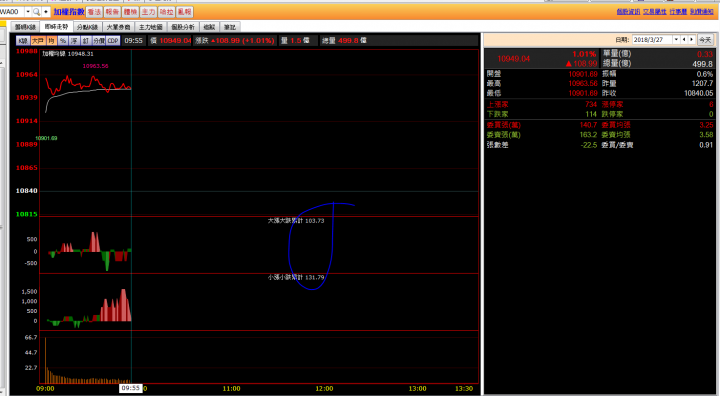Open the 筆記 tab
Viewport: 720px width, 396px height.
click(230, 27)
